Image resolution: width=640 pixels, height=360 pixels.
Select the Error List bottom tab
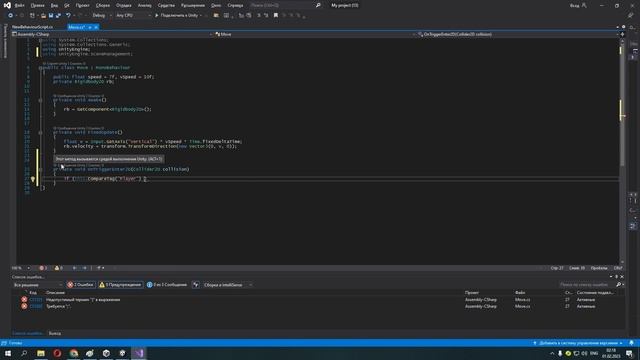coord(28,333)
